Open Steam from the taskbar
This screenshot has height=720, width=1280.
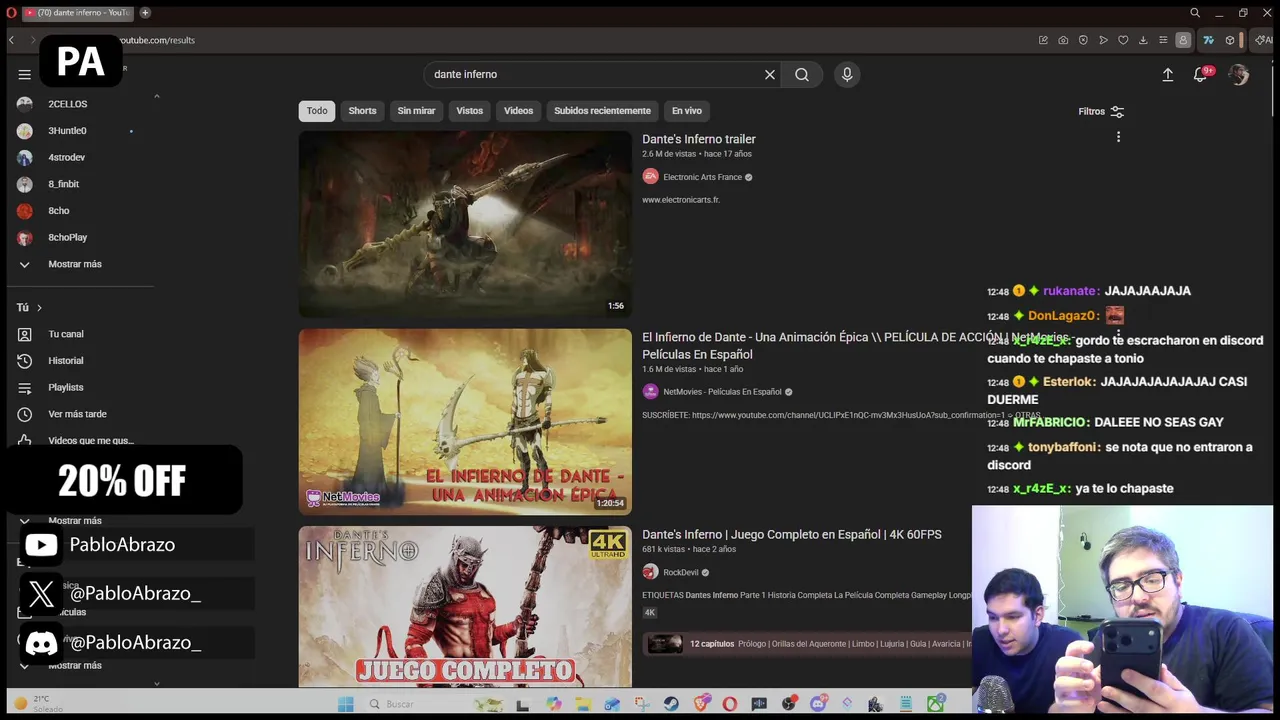(671, 704)
